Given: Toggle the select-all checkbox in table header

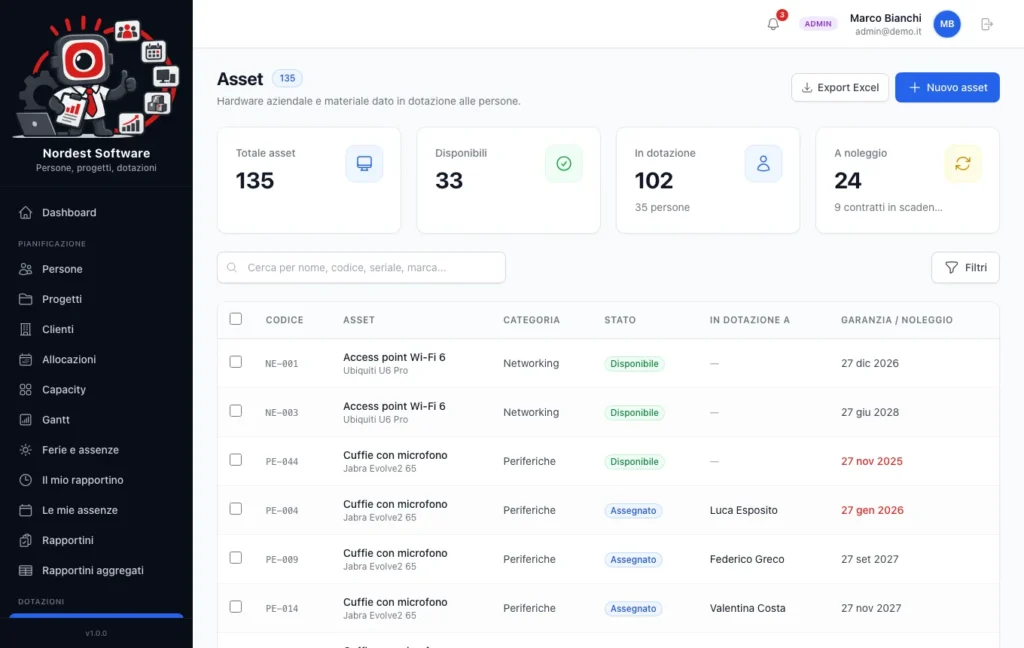Looking at the screenshot, I should (236, 319).
